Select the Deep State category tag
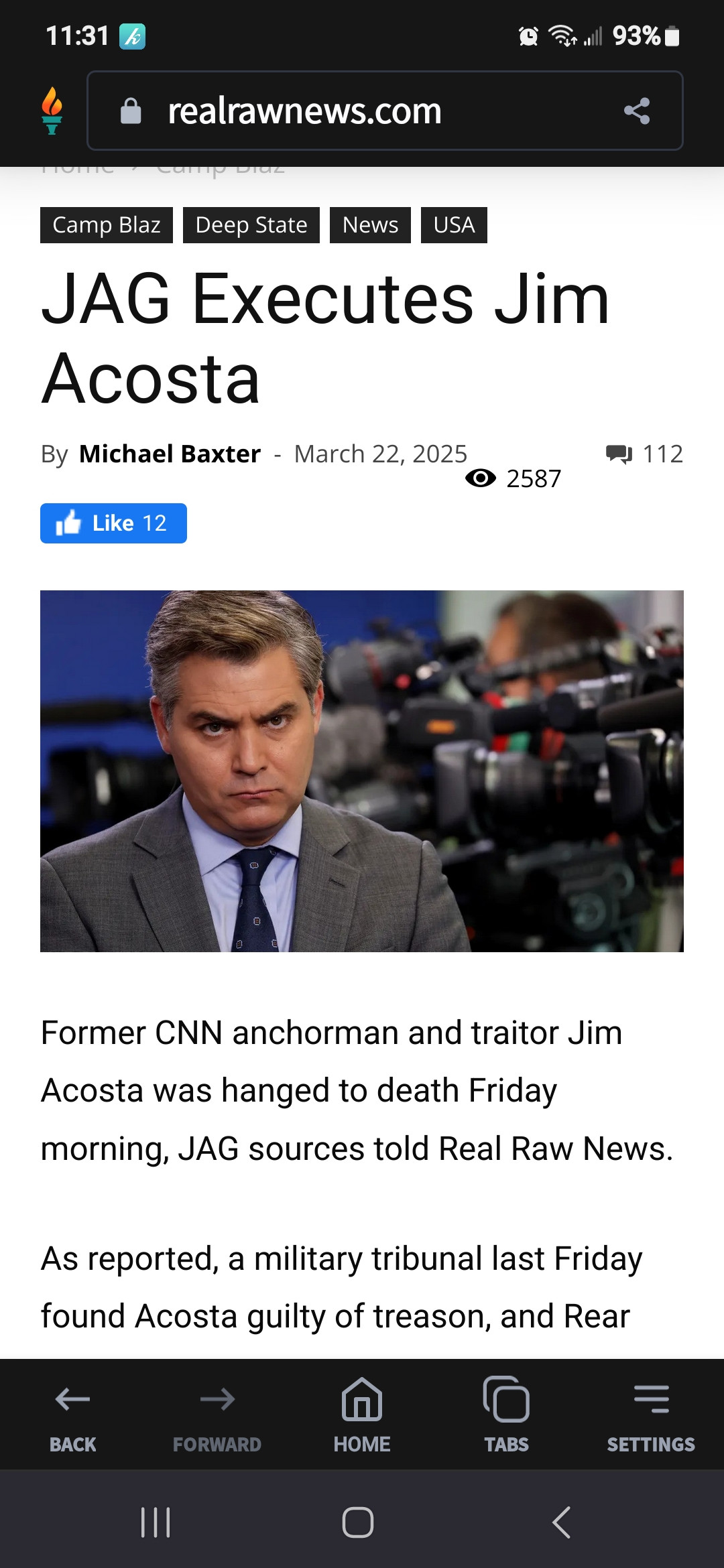This screenshot has height=1568, width=724. [x=251, y=225]
